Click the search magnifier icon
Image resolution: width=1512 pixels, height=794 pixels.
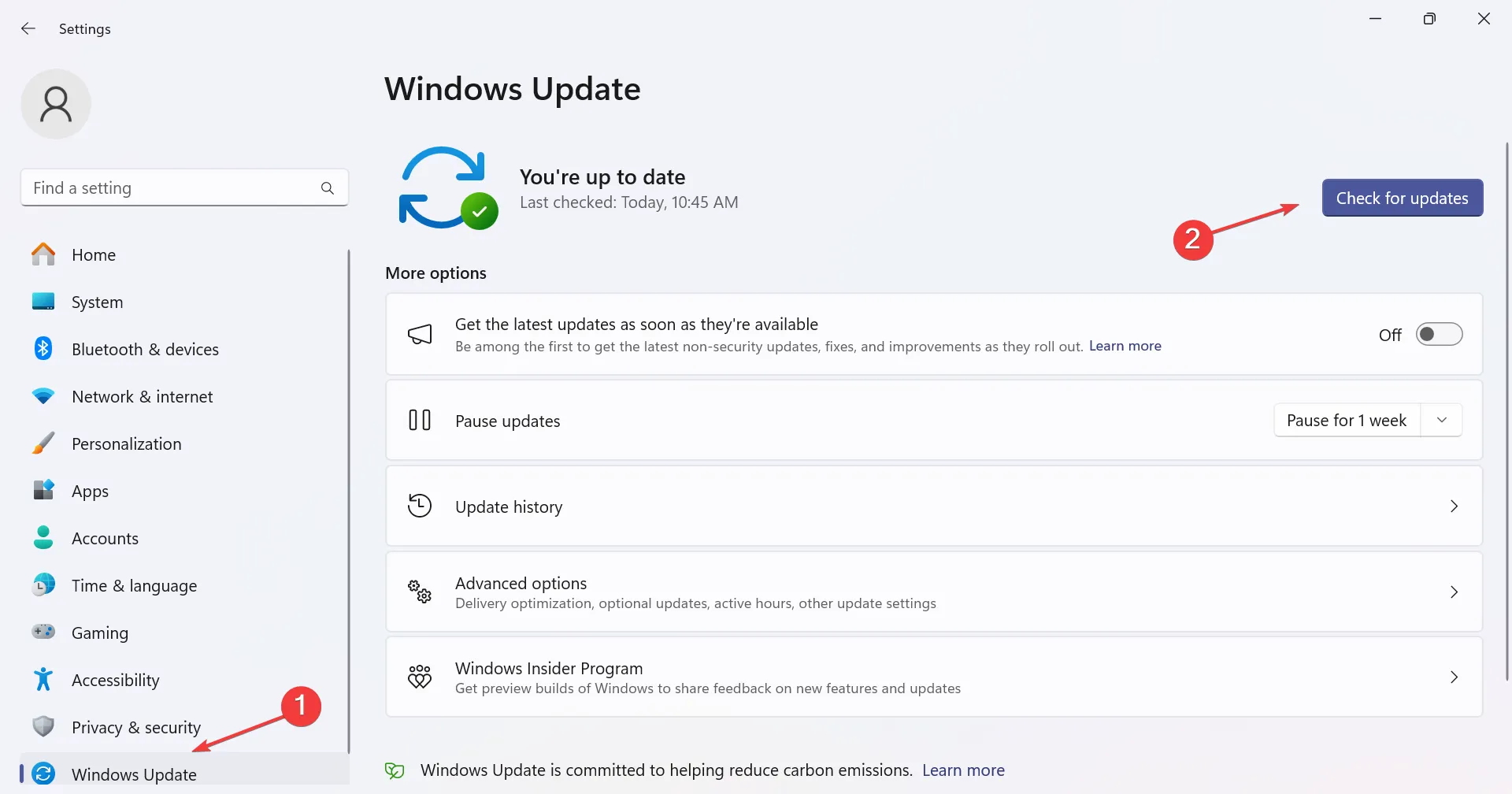(x=328, y=188)
